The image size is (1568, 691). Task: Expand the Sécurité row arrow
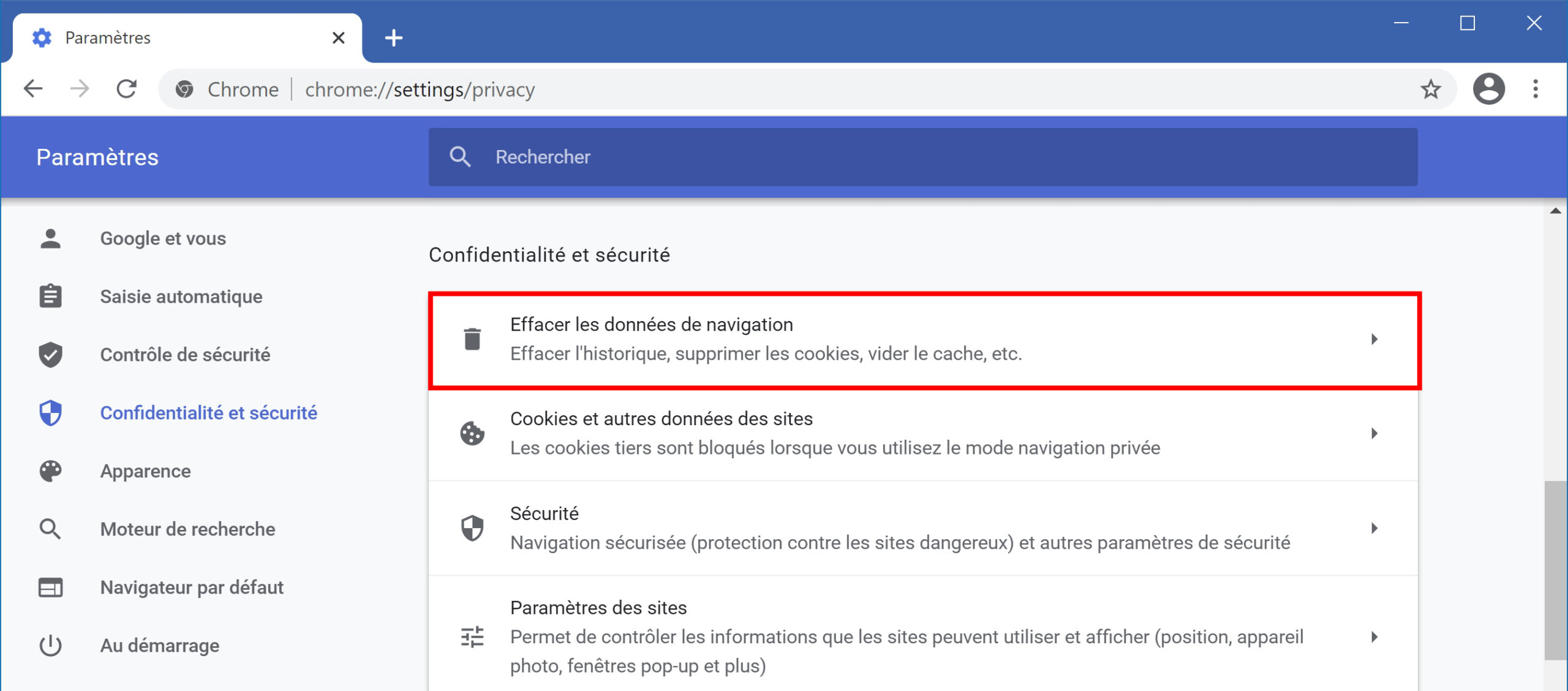pyautogui.click(x=1374, y=527)
